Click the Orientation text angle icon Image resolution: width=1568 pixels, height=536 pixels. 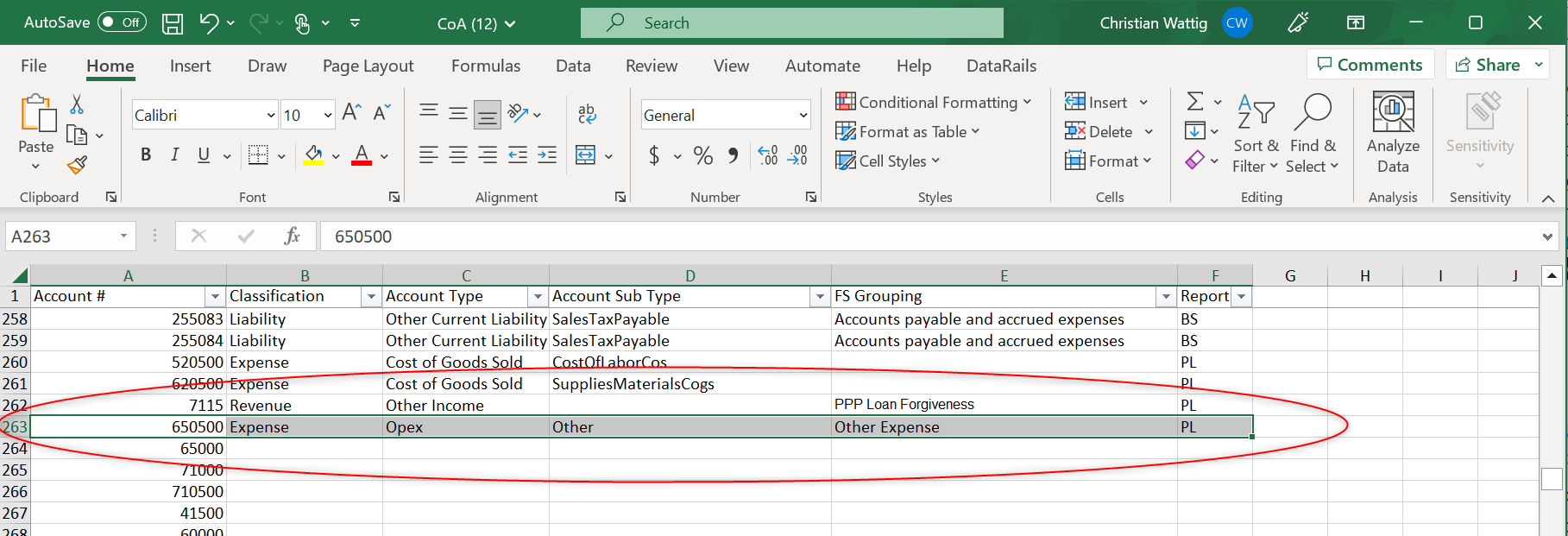point(519,113)
